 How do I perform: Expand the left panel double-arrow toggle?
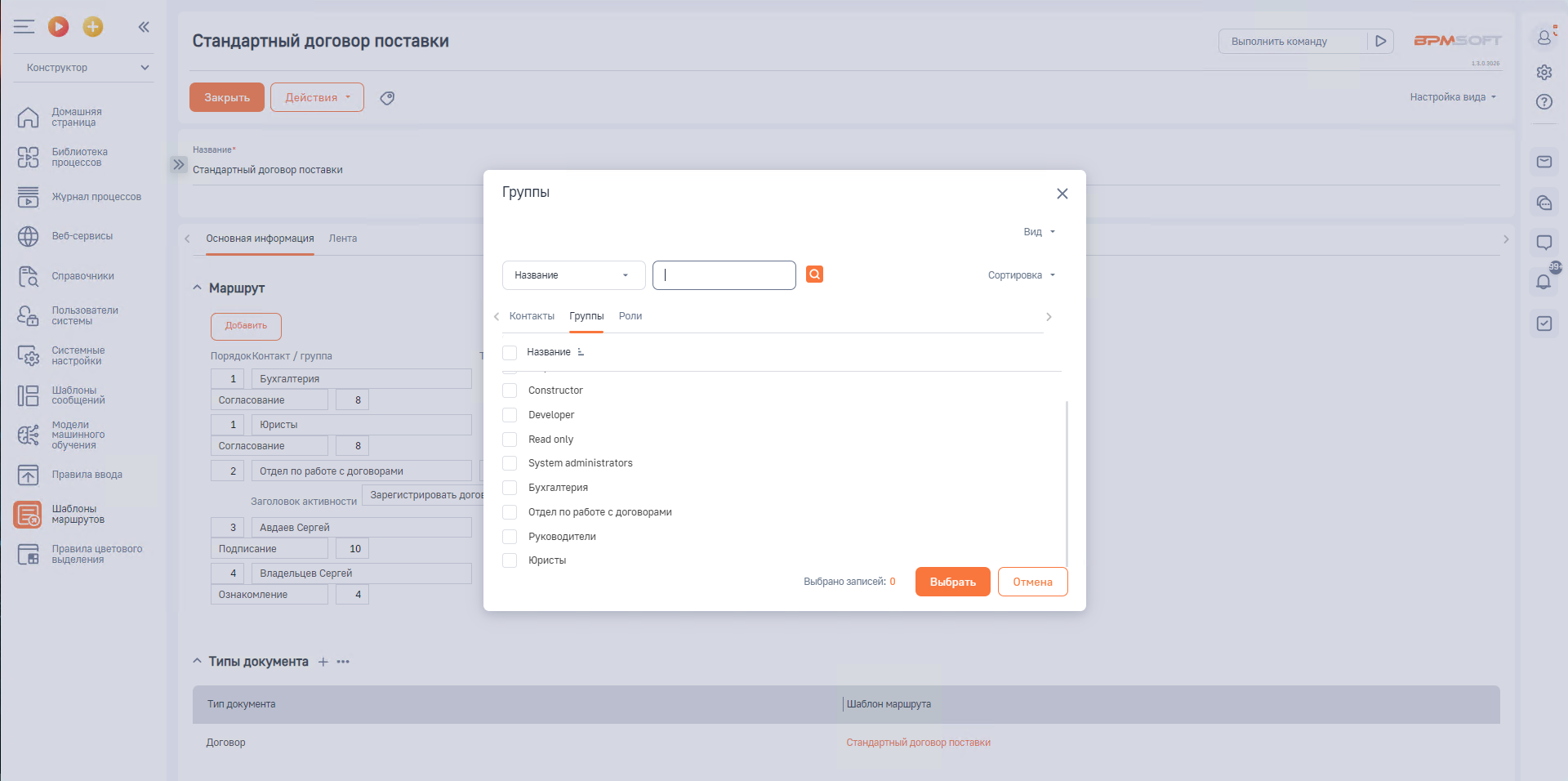(179, 164)
